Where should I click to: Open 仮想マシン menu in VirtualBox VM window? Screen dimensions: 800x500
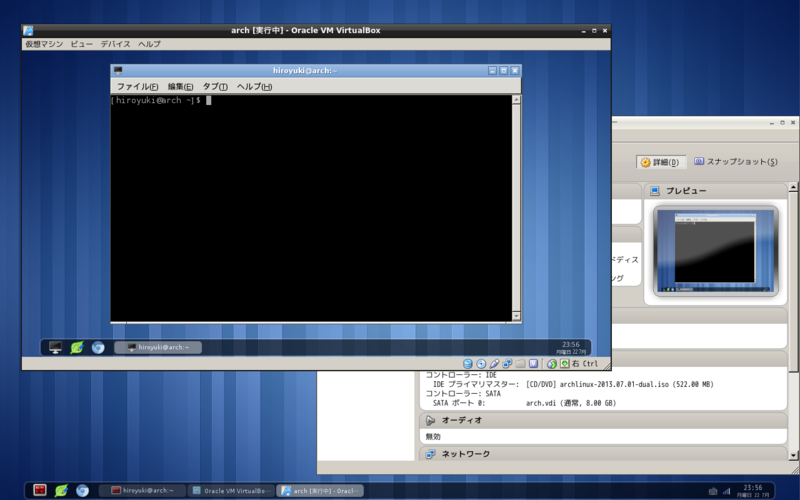point(44,44)
